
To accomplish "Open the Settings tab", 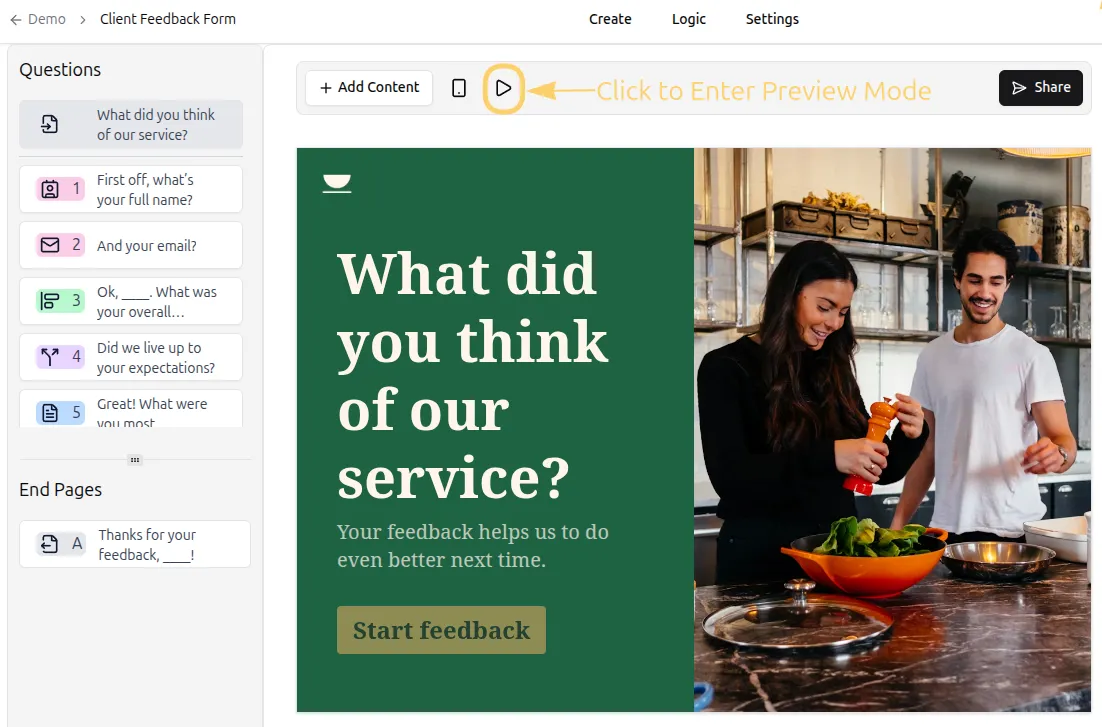I will pos(772,19).
